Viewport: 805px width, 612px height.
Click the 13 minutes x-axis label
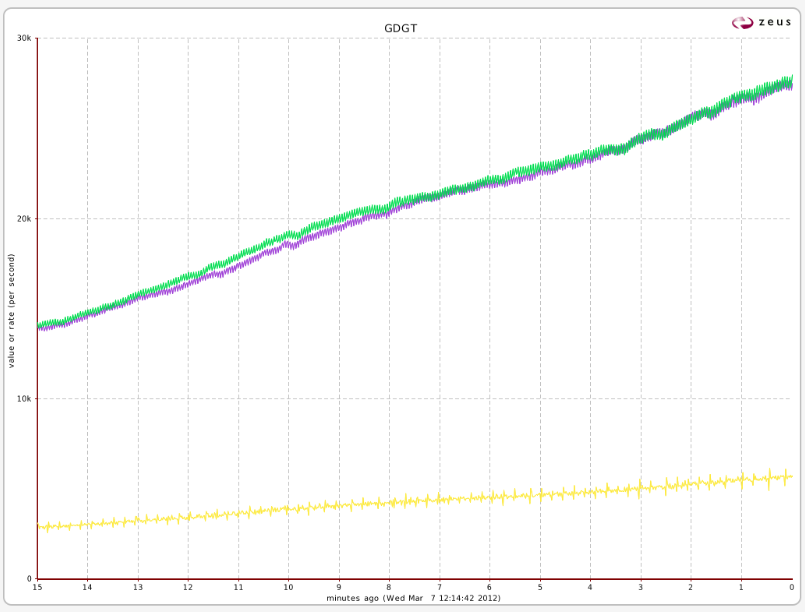pos(138,587)
